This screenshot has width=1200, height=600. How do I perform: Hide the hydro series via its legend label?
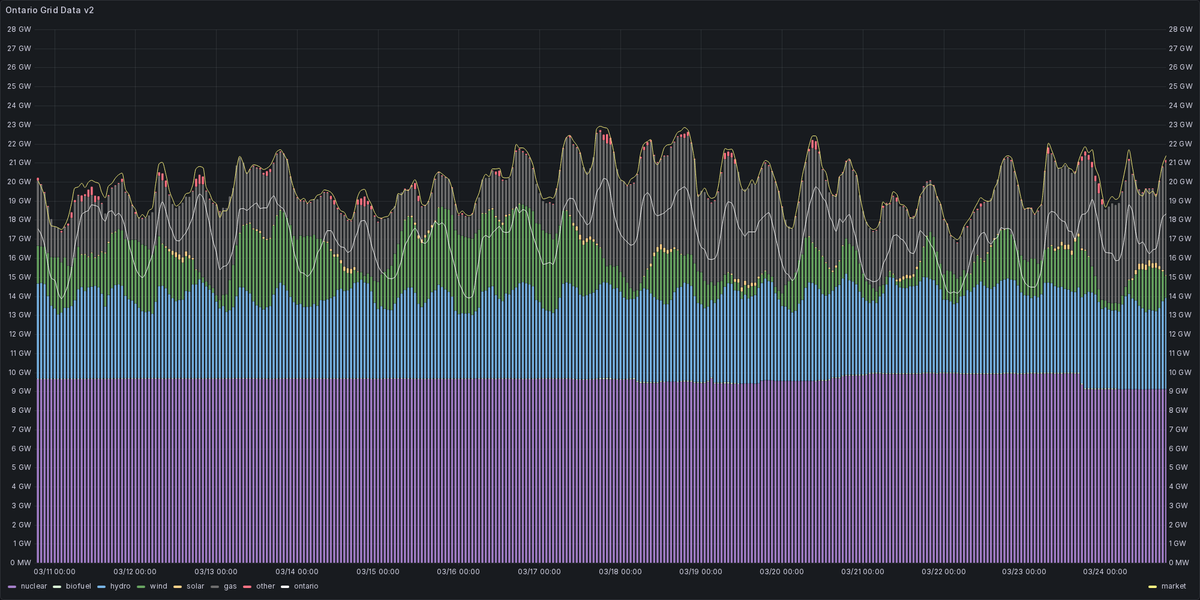click(119, 586)
